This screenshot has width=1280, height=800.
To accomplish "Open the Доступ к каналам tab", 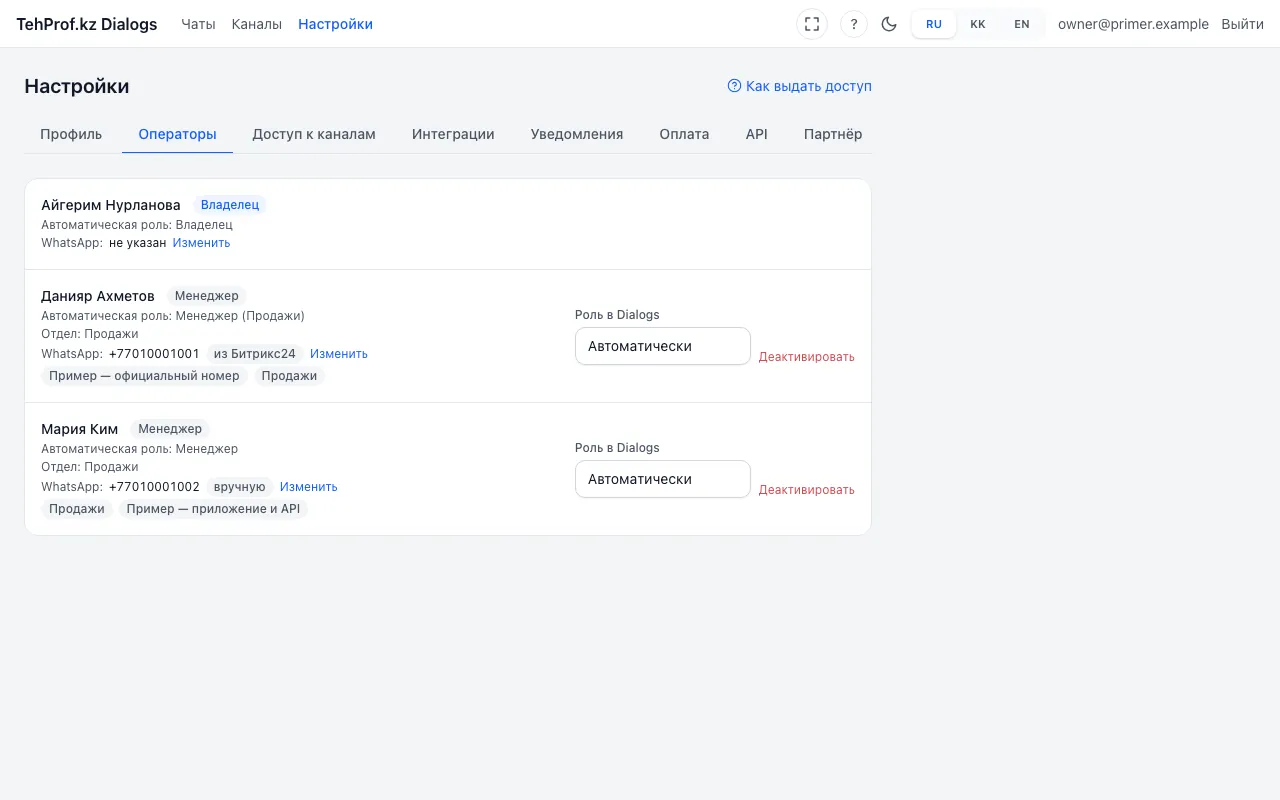I will pos(314,134).
